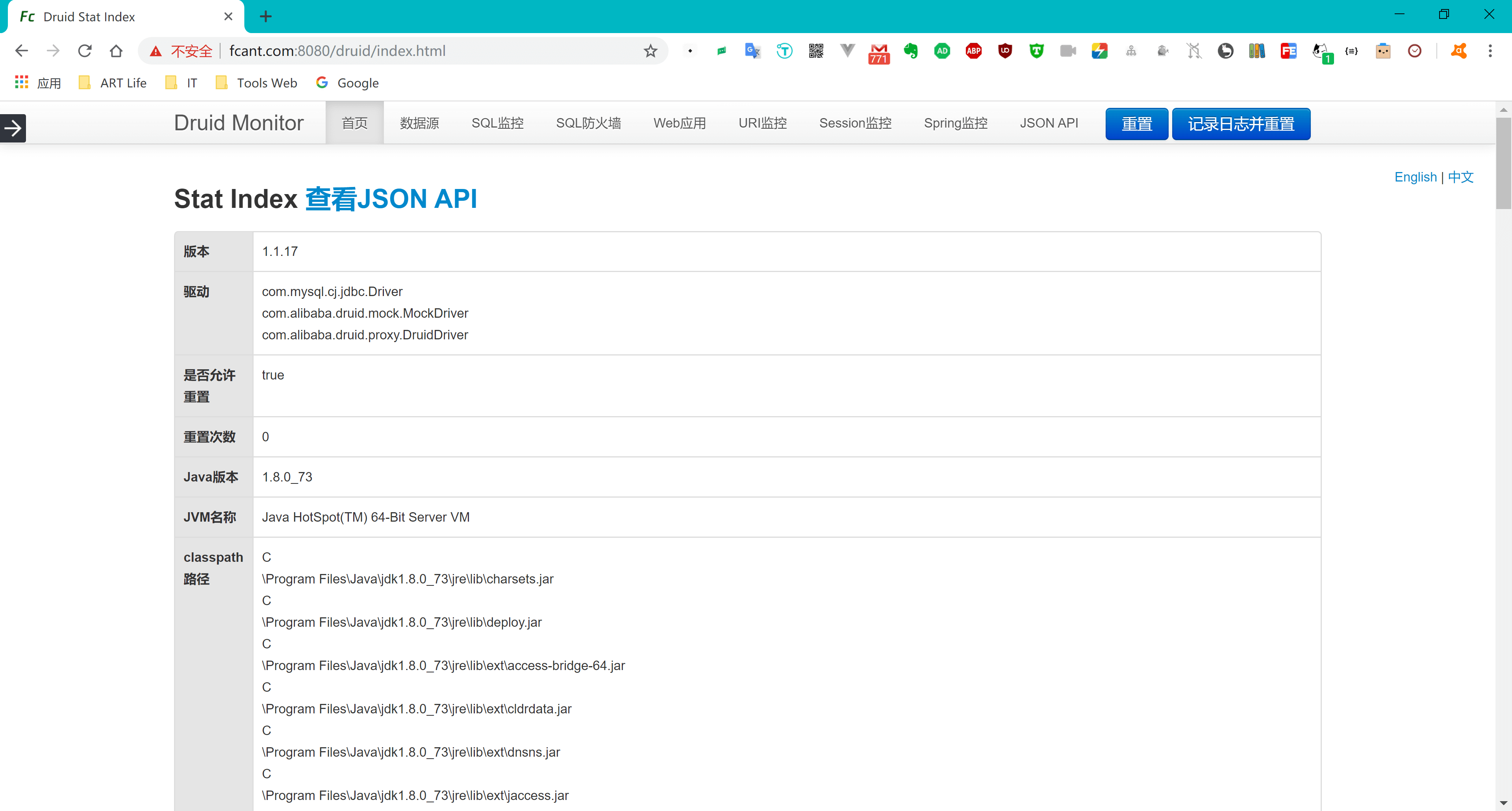This screenshot has width=1512, height=811.
Task: Click the Gmail checker icon showing 771
Action: point(879,52)
